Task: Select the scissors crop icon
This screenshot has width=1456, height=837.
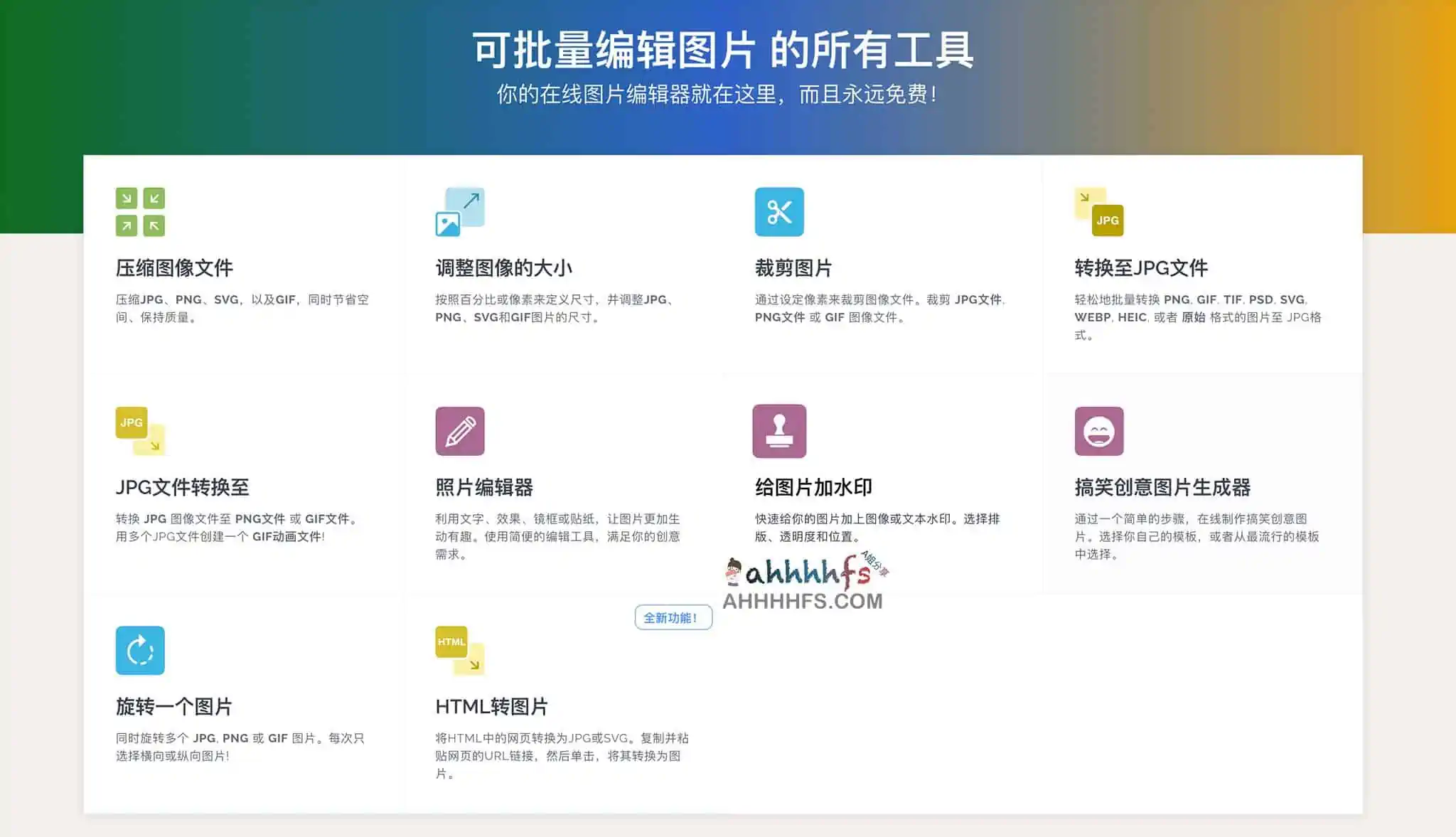Action: click(x=780, y=211)
